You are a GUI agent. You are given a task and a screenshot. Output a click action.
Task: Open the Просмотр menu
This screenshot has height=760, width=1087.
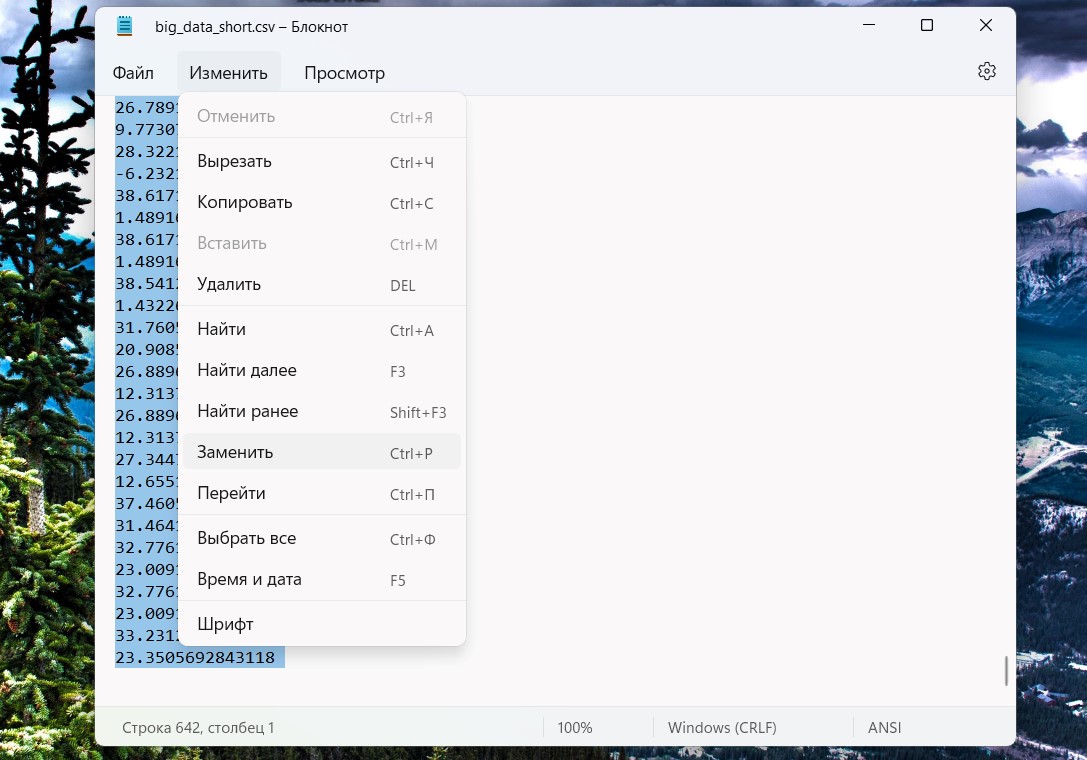point(344,73)
